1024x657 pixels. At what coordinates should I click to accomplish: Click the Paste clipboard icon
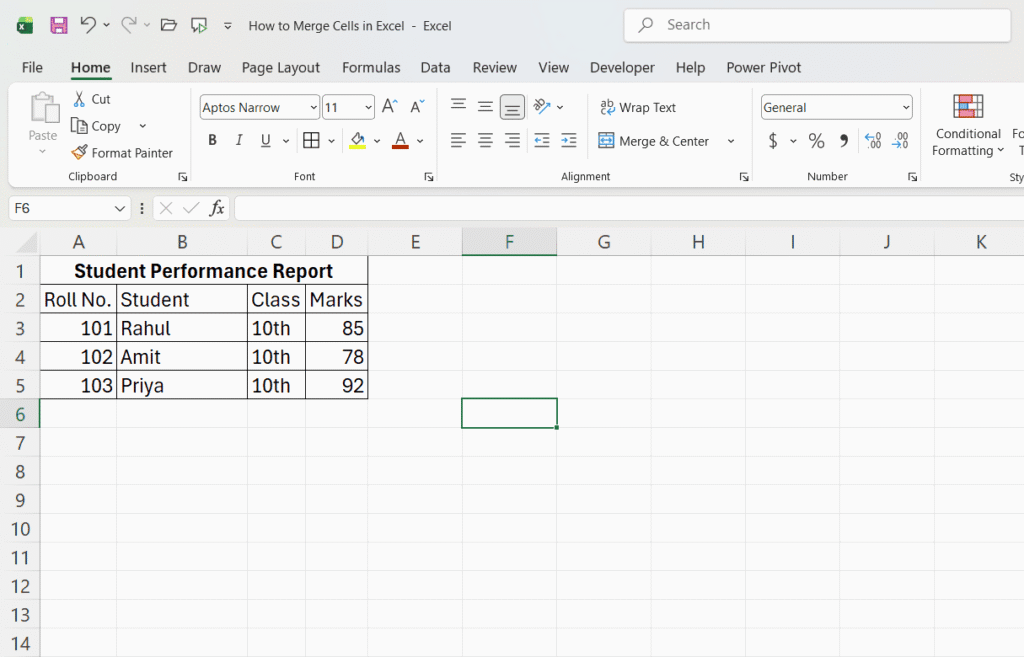pyautogui.click(x=44, y=107)
